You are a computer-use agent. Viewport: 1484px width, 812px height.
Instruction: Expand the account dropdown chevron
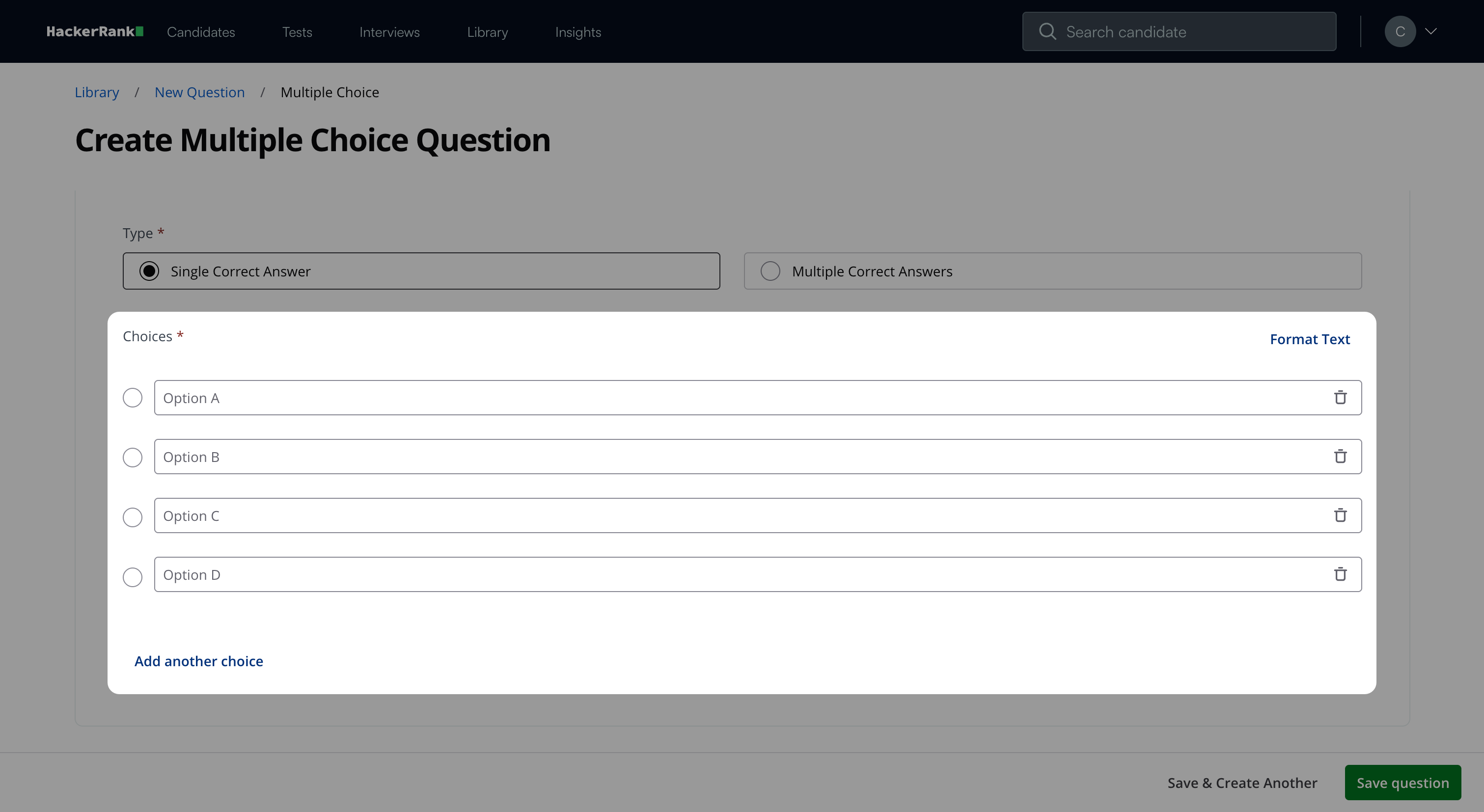pyautogui.click(x=1431, y=32)
